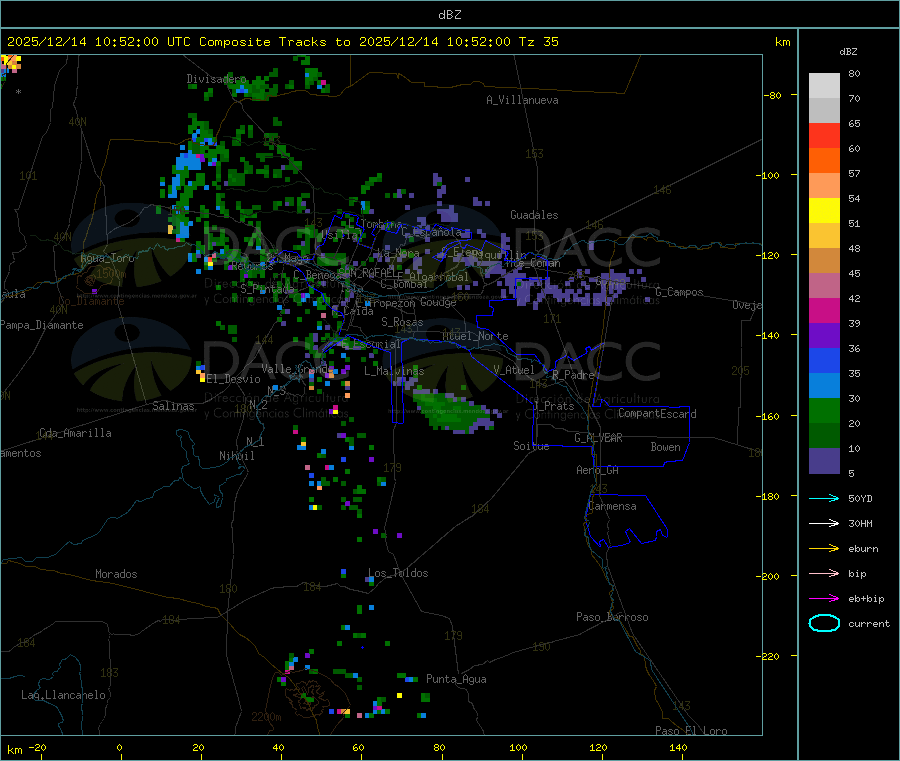Image resolution: width=900 pixels, height=761 pixels.
Task: Select the yellow 51-54 dBZ color swatch
Action: [824, 211]
